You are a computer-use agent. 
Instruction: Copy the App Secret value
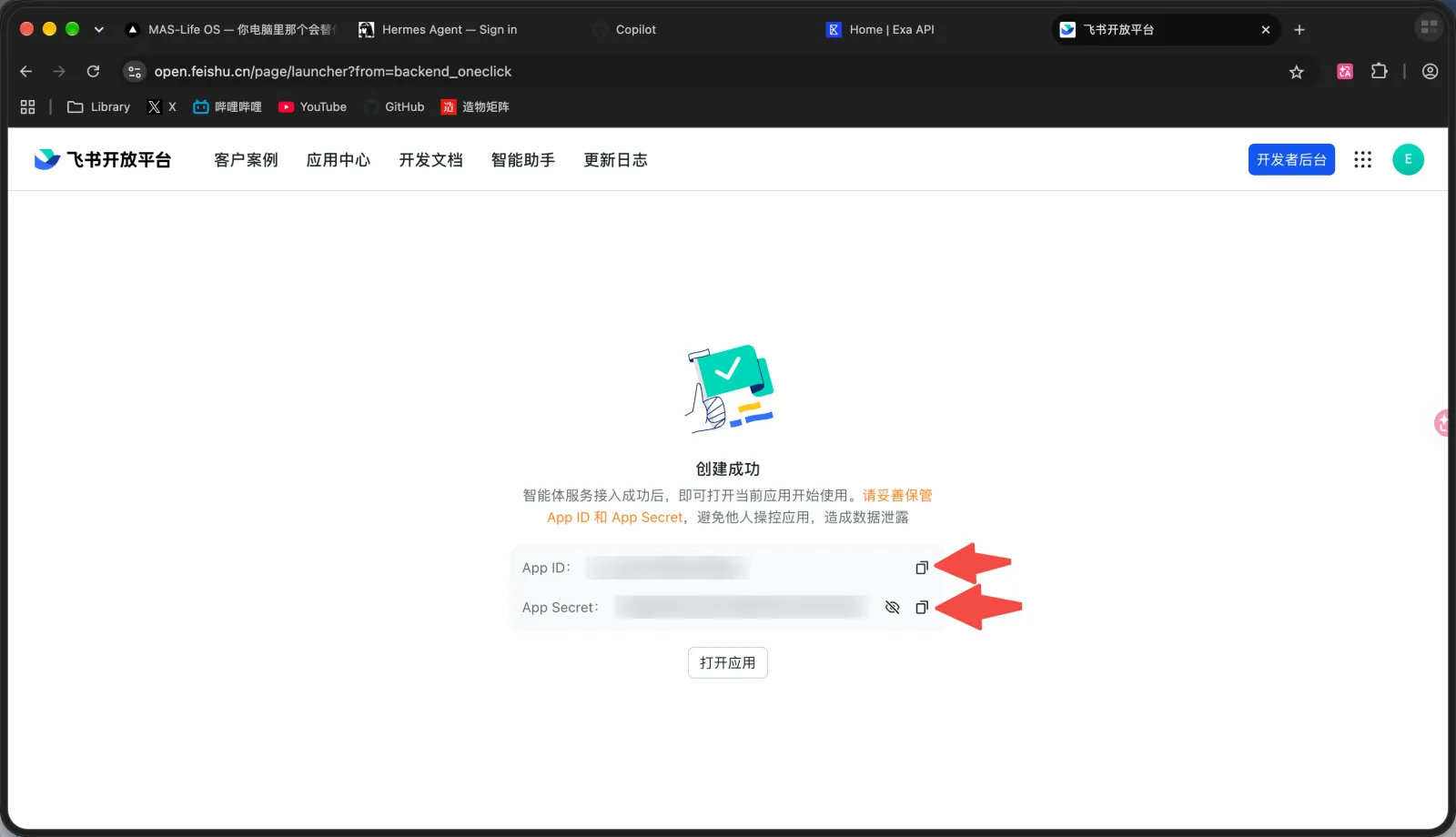pos(921,608)
